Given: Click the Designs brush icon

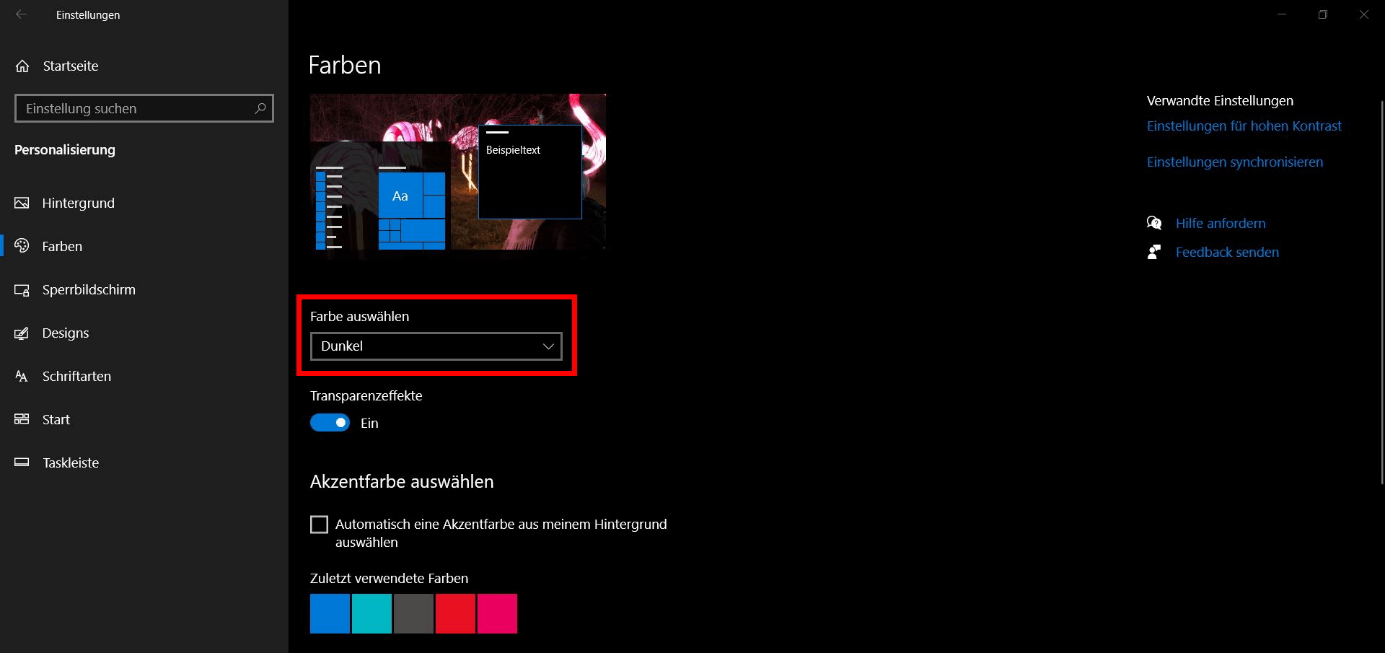Looking at the screenshot, I should (x=22, y=333).
